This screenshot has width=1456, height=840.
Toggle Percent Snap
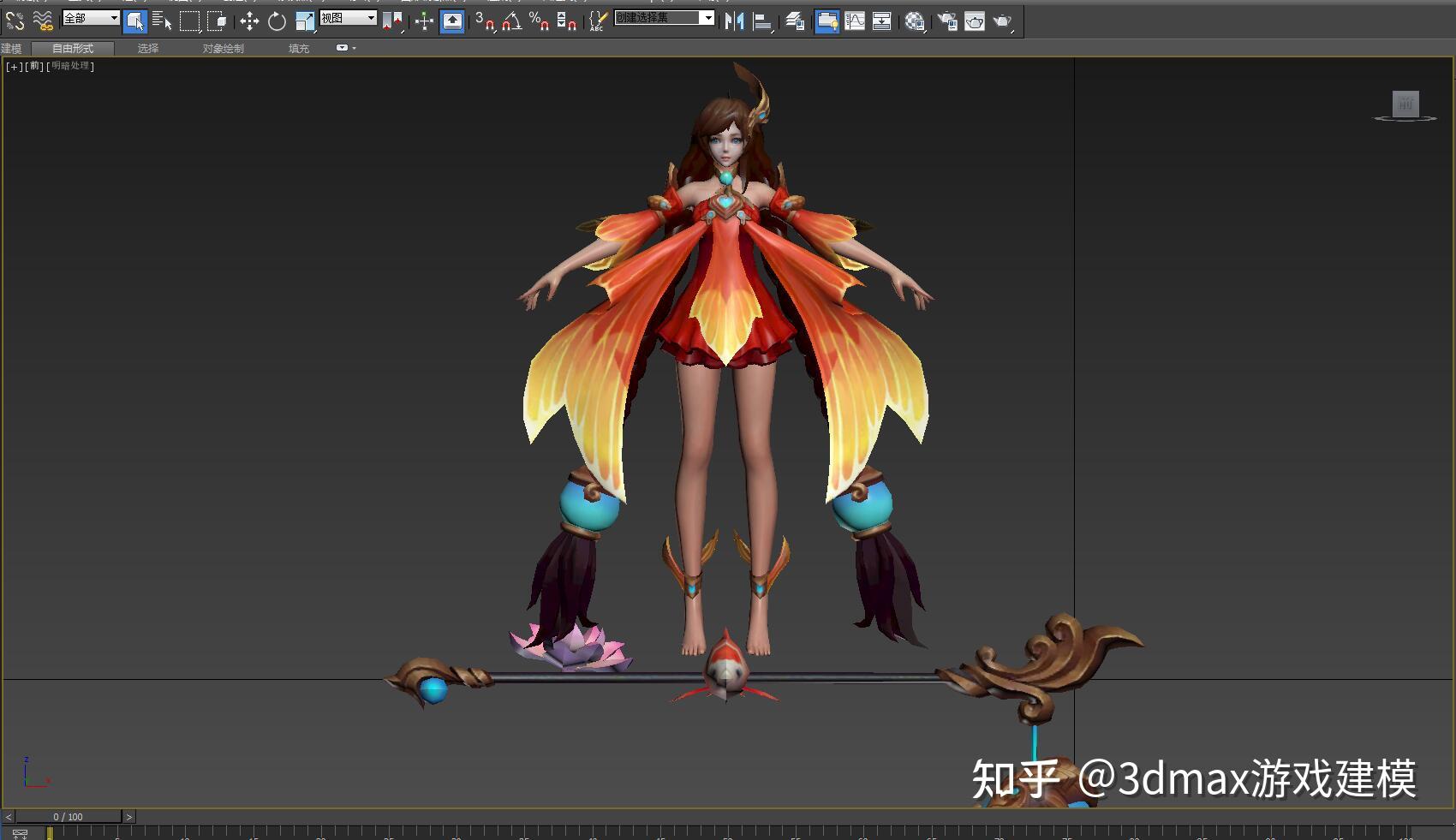point(539,21)
